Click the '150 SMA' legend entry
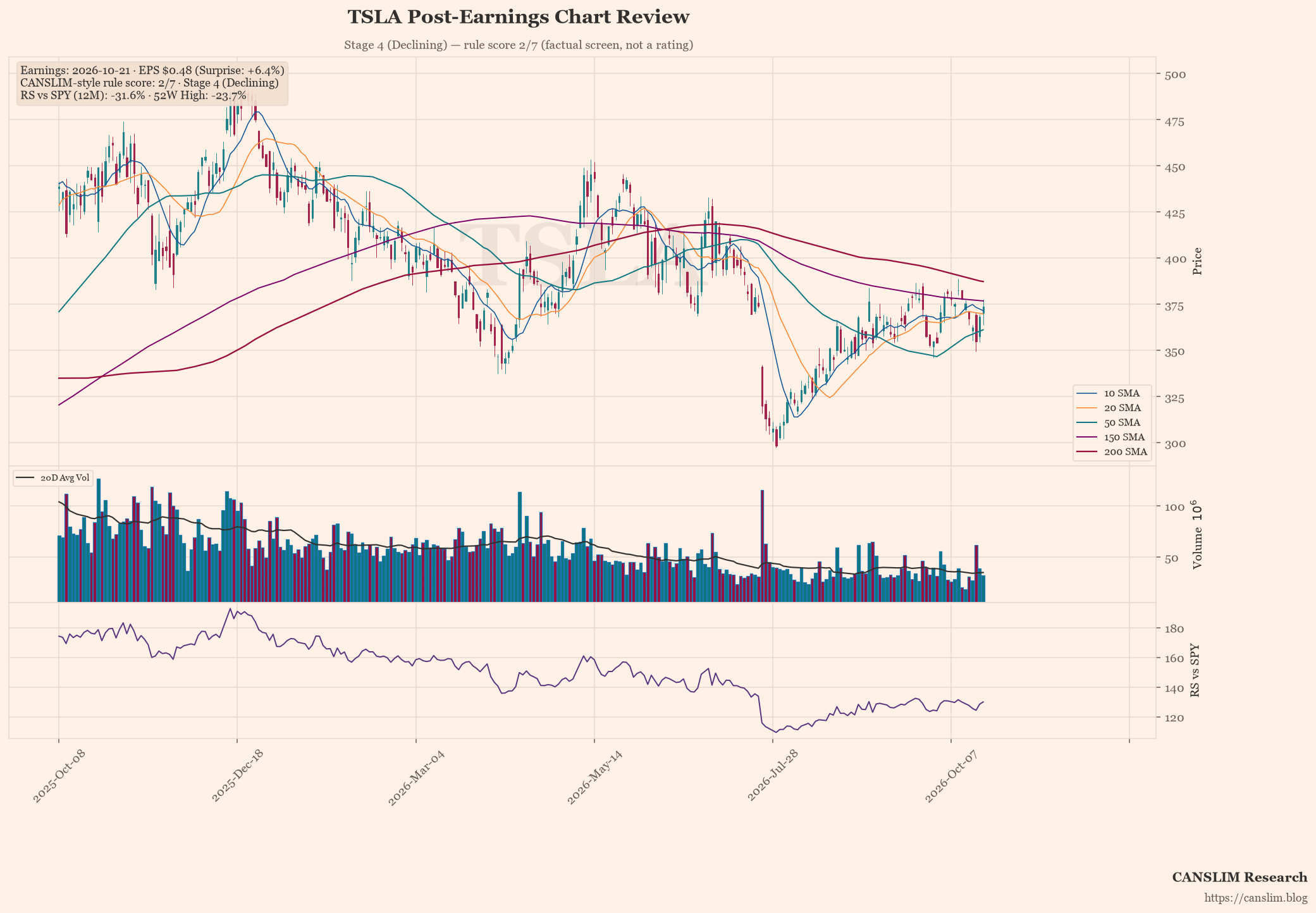 1112,437
